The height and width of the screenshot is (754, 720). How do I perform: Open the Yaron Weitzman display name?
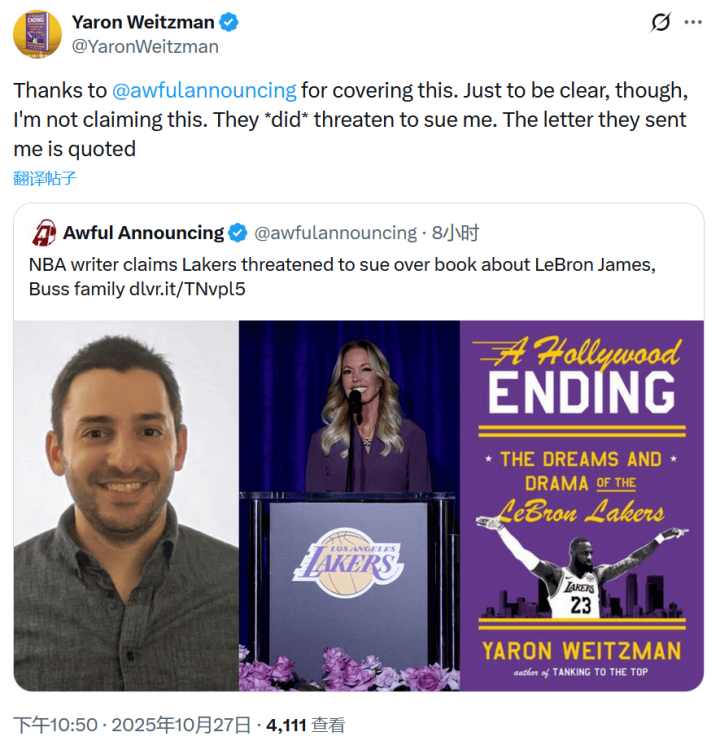point(143,22)
